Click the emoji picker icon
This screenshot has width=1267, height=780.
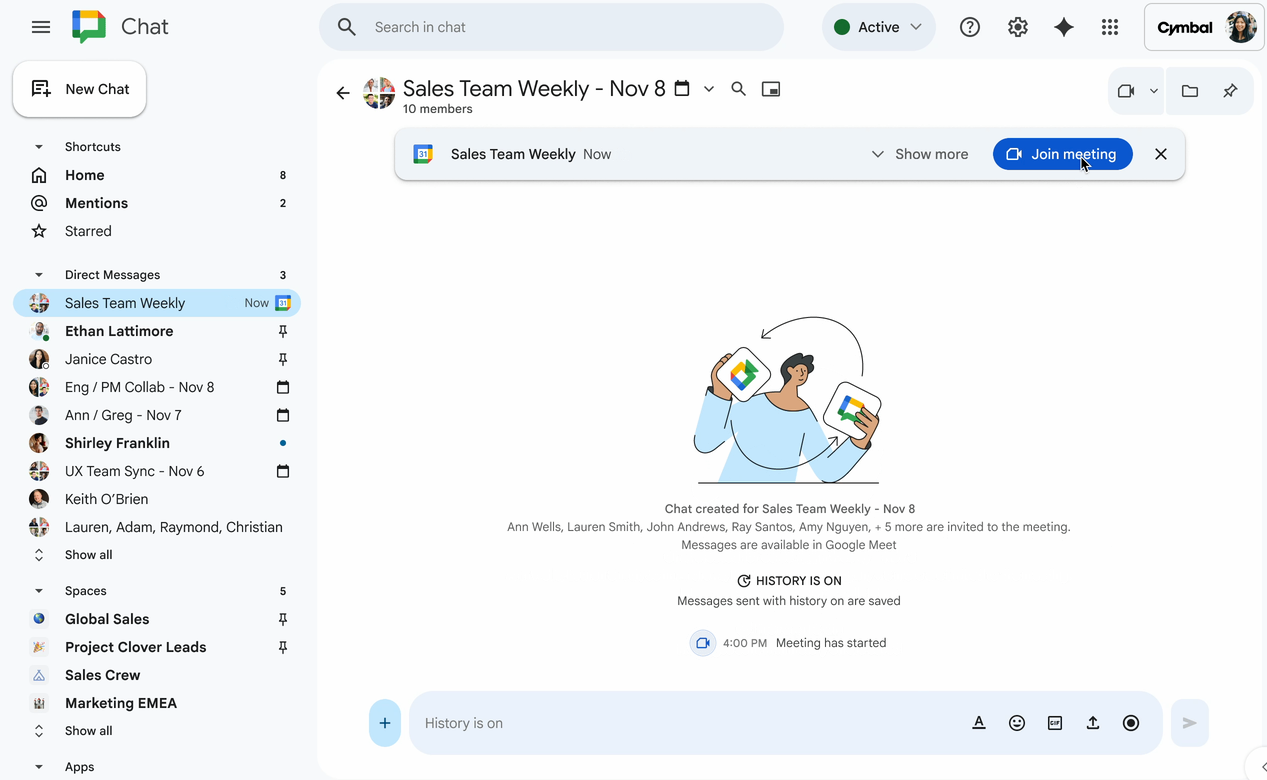1017,723
